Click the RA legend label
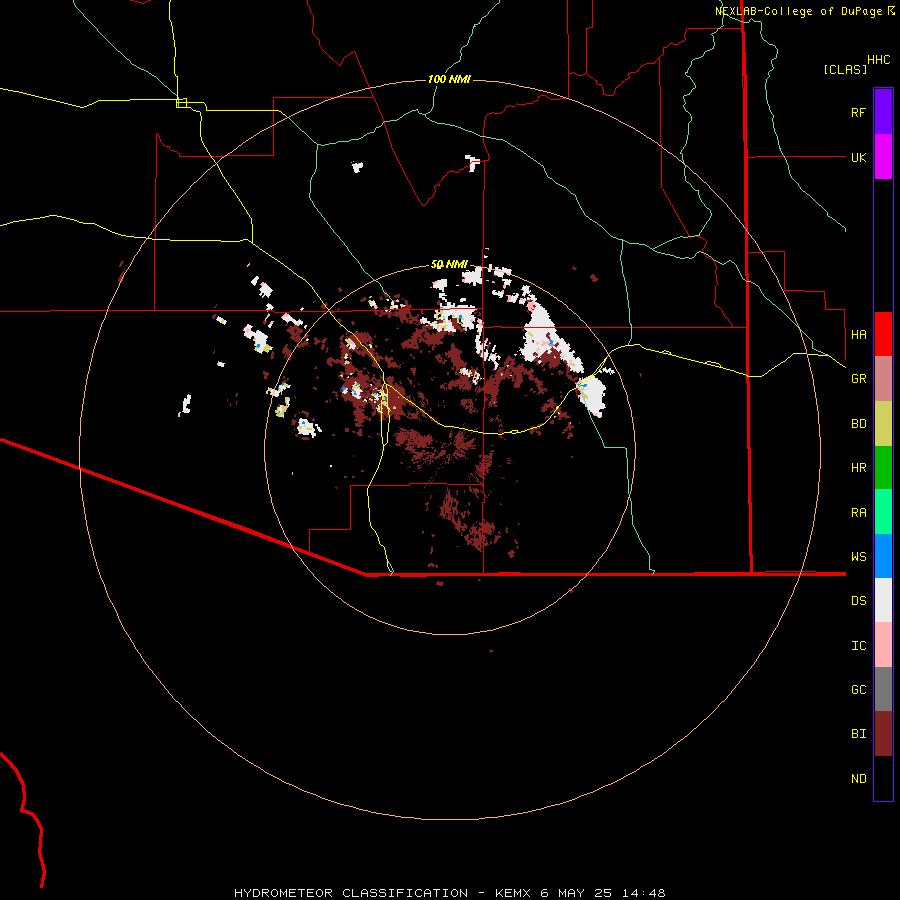This screenshot has height=900, width=900. [x=859, y=513]
